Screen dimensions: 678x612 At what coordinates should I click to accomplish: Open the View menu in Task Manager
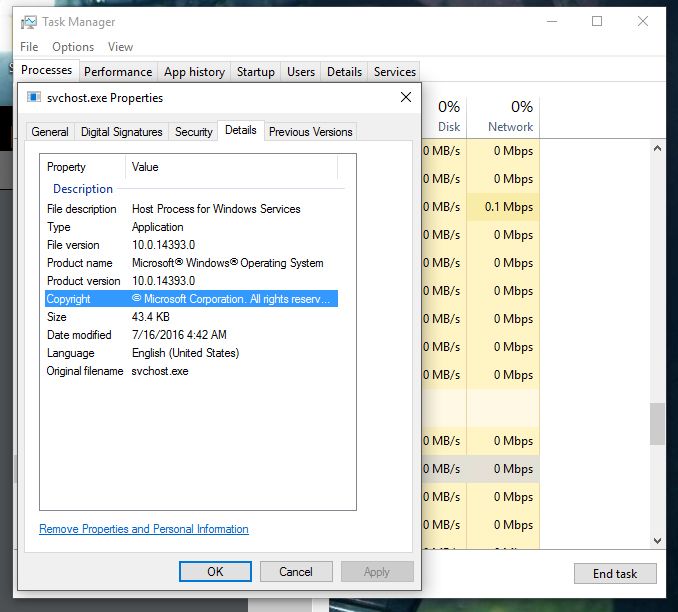tap(120, 47)
